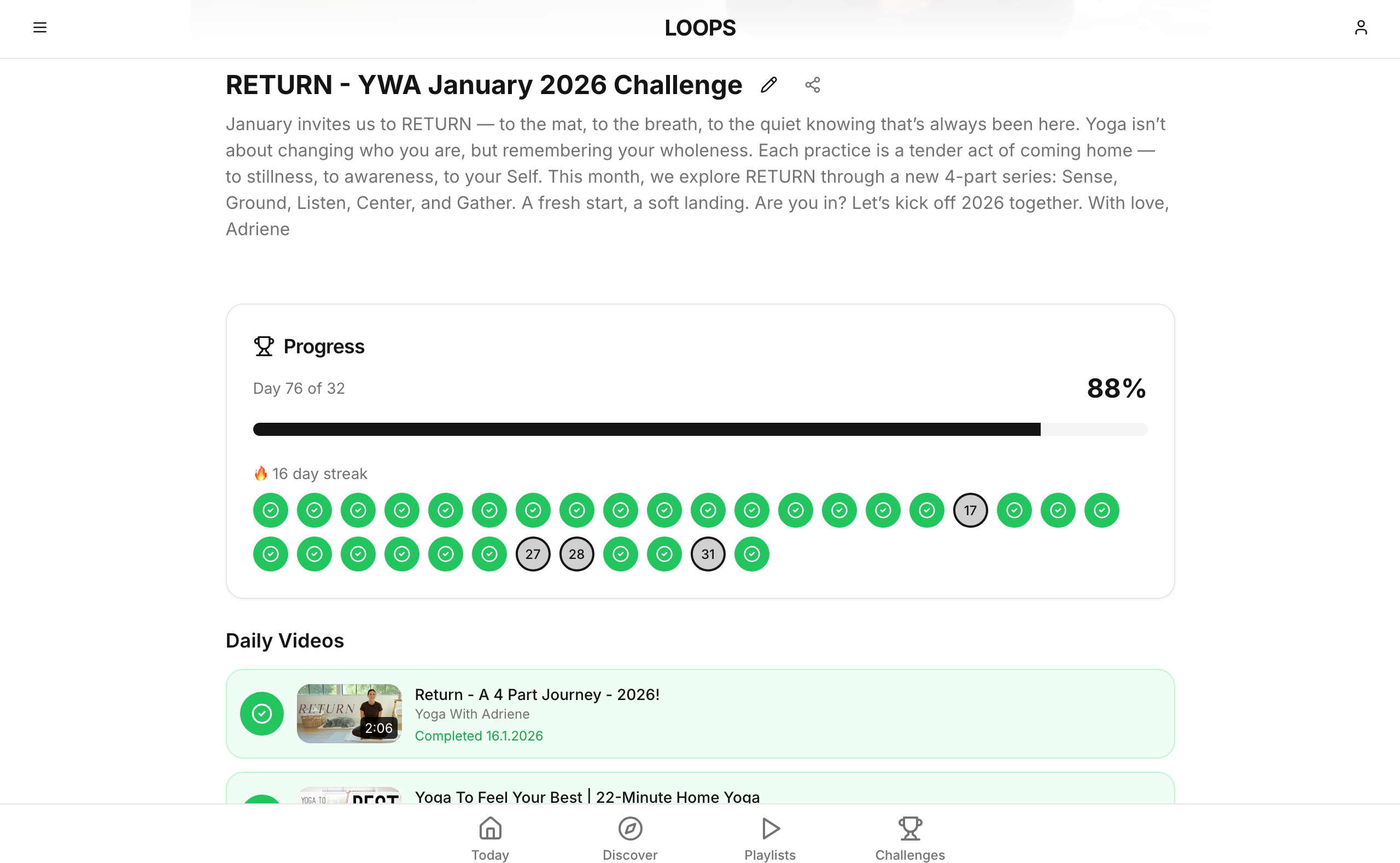Open Return - A 4 Part Journey title
The height and width of the screenshot is (863, 1400).
pos(537,695)
